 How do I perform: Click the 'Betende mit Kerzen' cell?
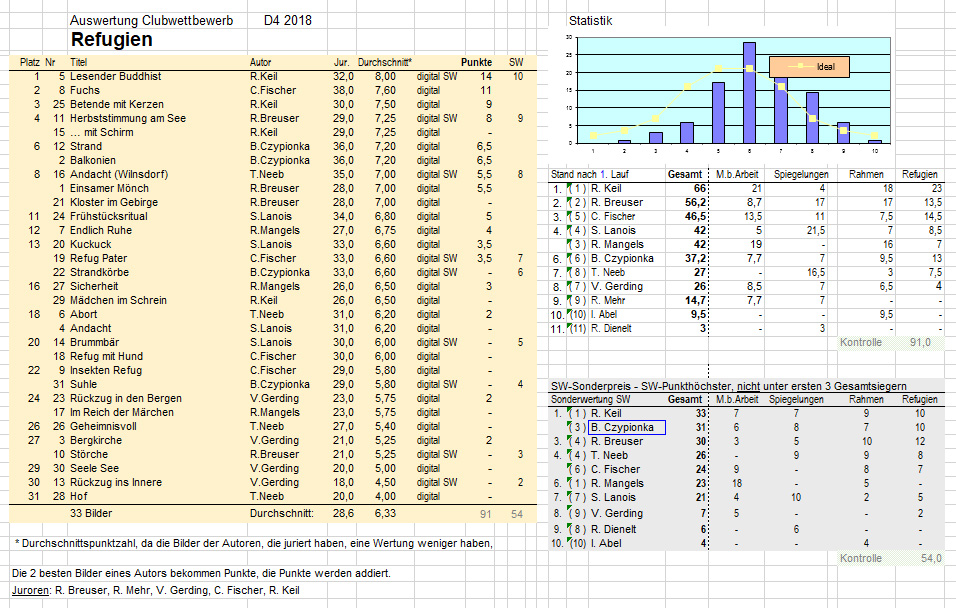[117, 104]
